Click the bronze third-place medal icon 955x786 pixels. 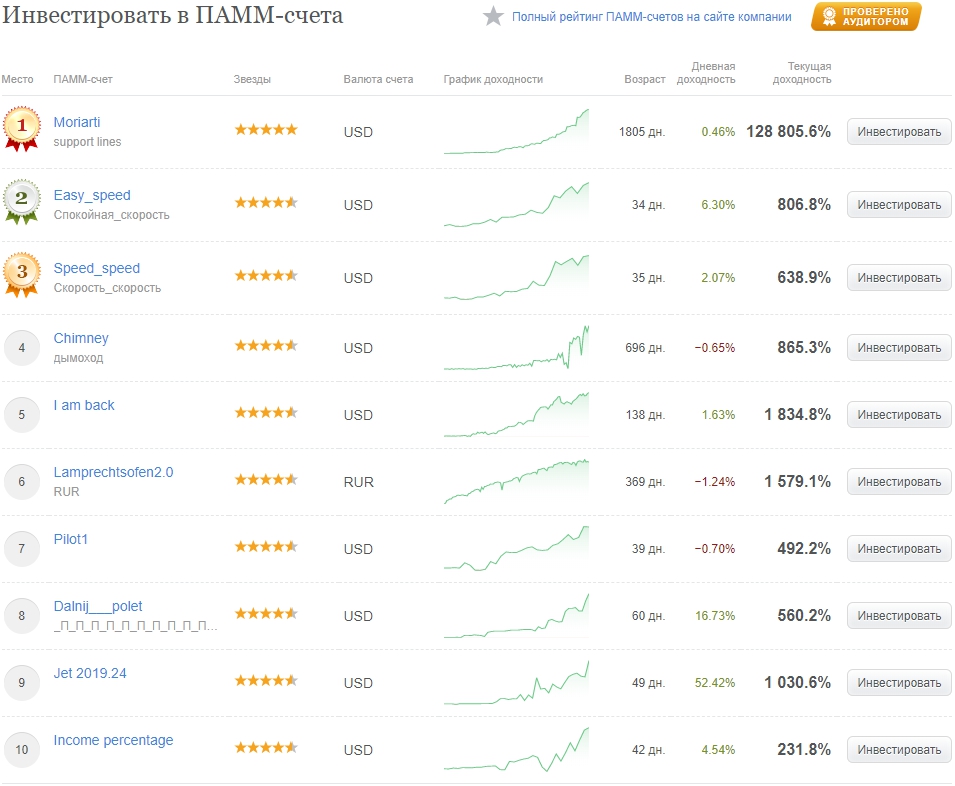pyautogui.click(x=21, y=271)
